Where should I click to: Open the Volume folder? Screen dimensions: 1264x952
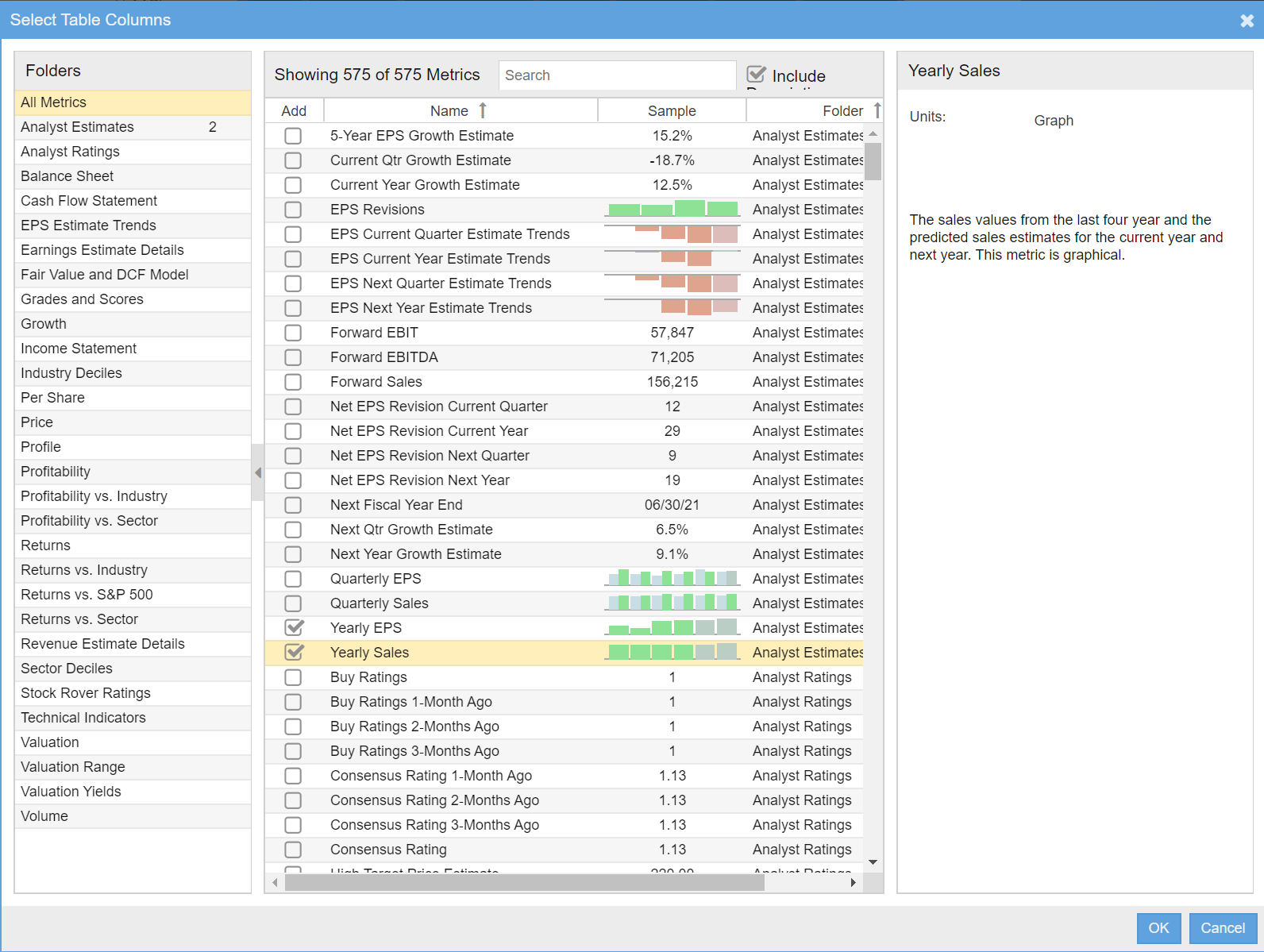coord(133,816)
